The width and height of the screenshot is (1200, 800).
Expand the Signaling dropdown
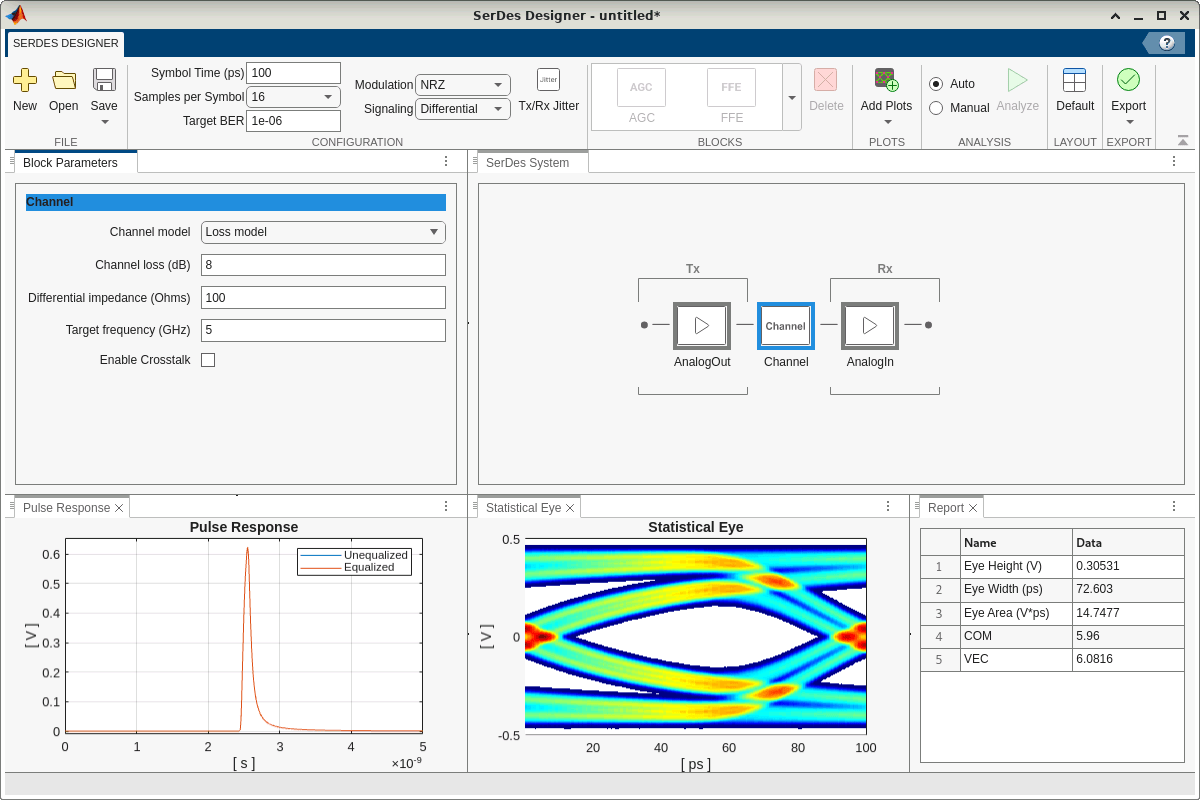[x=463, y=109]
